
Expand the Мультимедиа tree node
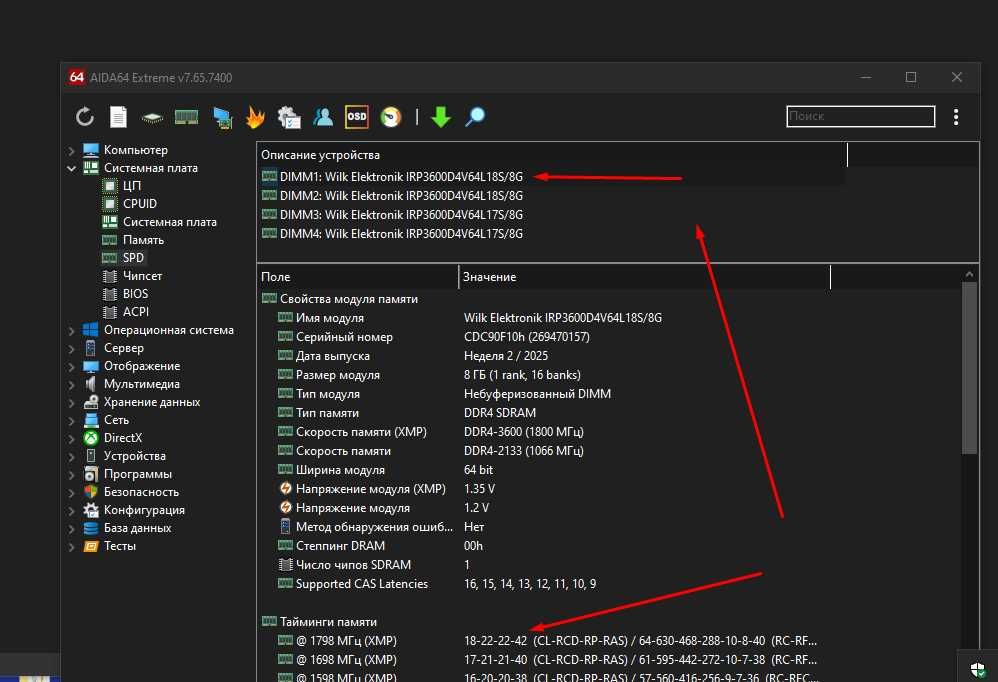click(71, 385)
